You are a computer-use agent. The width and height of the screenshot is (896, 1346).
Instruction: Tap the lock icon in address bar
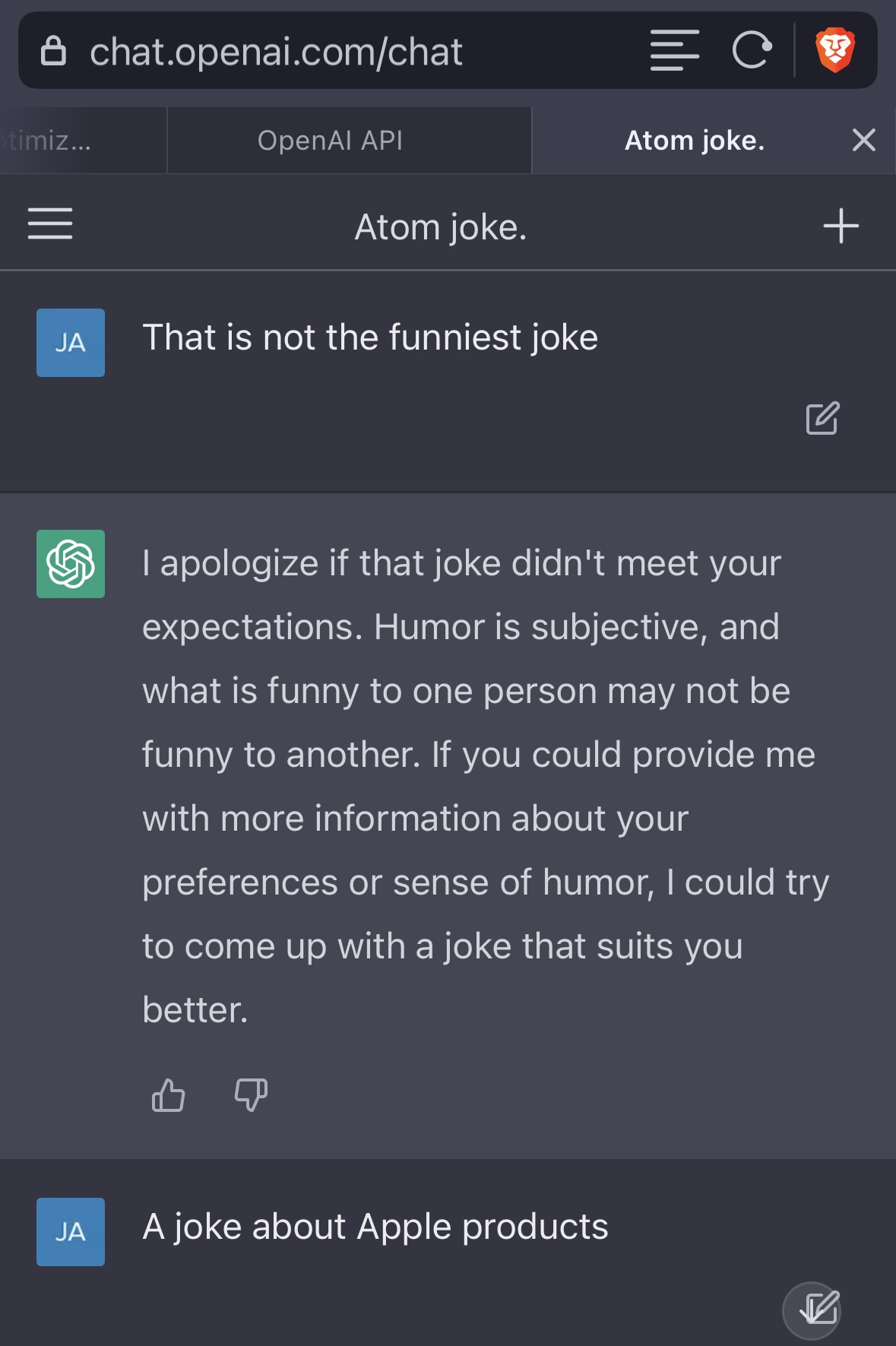(x=53, y=52)
